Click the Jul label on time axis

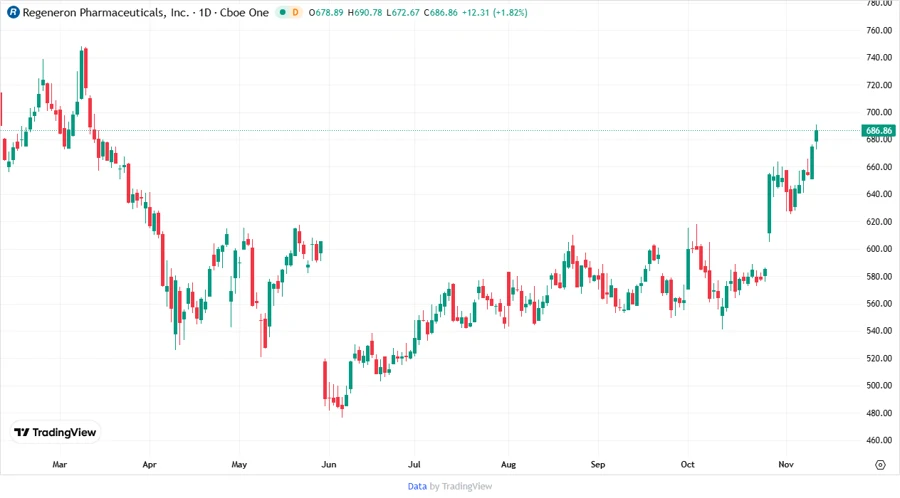click(414, 464)
